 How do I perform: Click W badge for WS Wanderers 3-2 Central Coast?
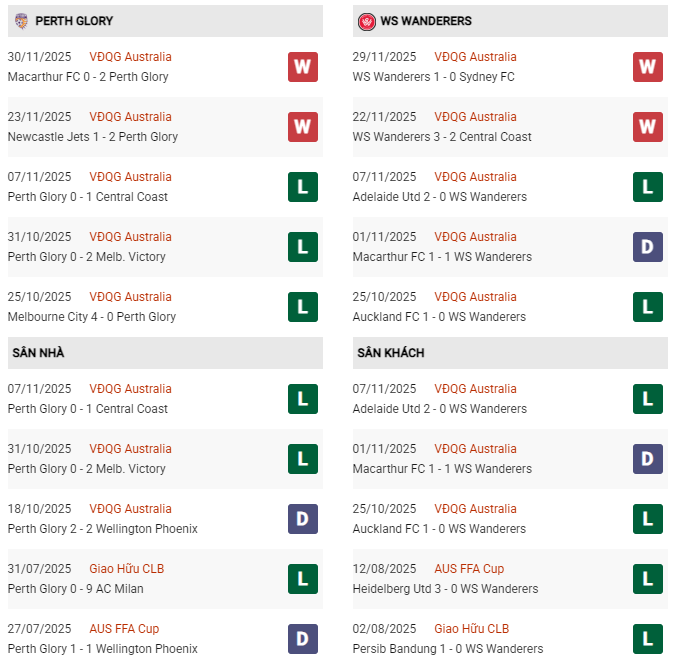[648, 127]
